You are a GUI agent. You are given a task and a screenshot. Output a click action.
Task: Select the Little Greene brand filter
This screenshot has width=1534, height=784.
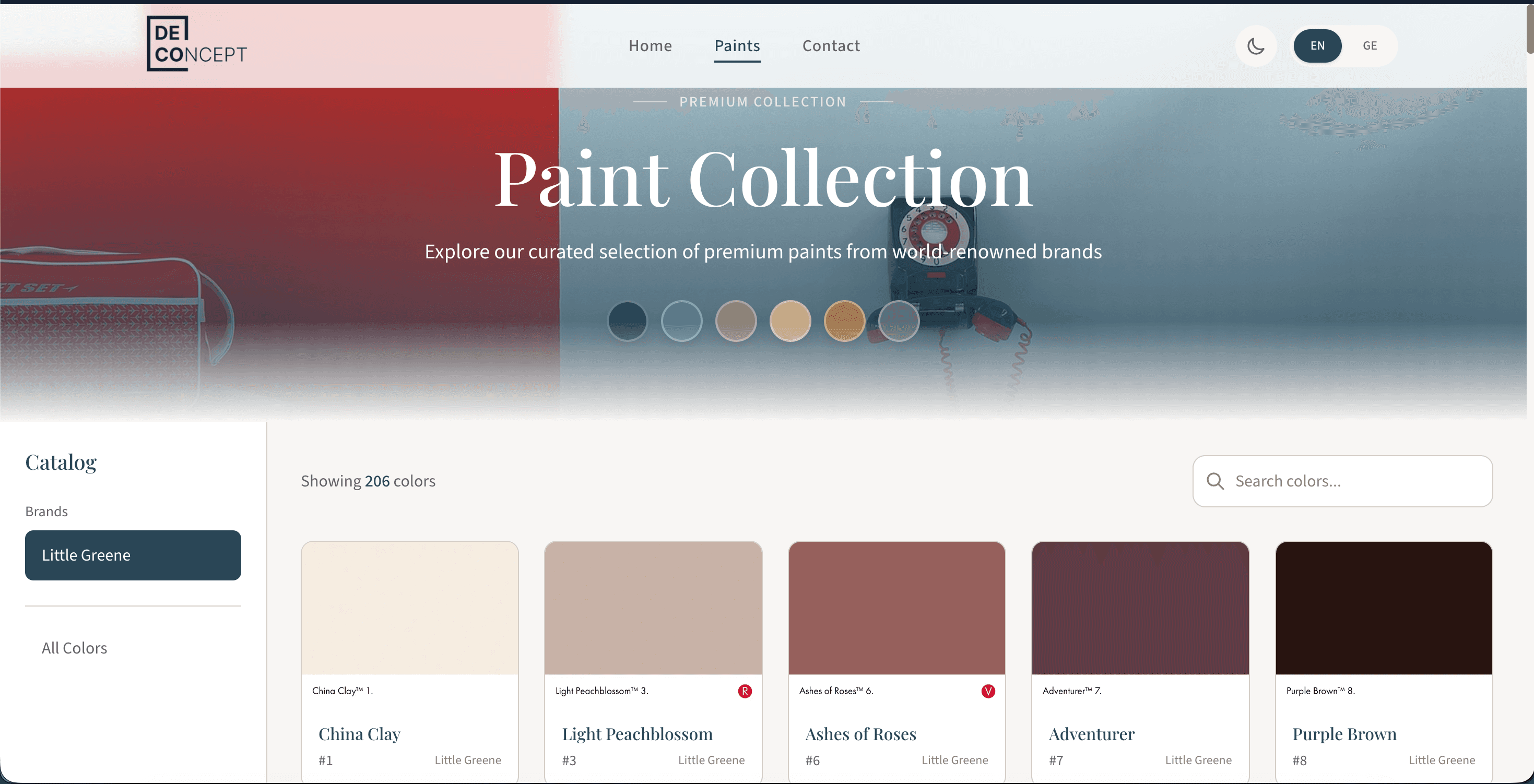tap(133, 555)
